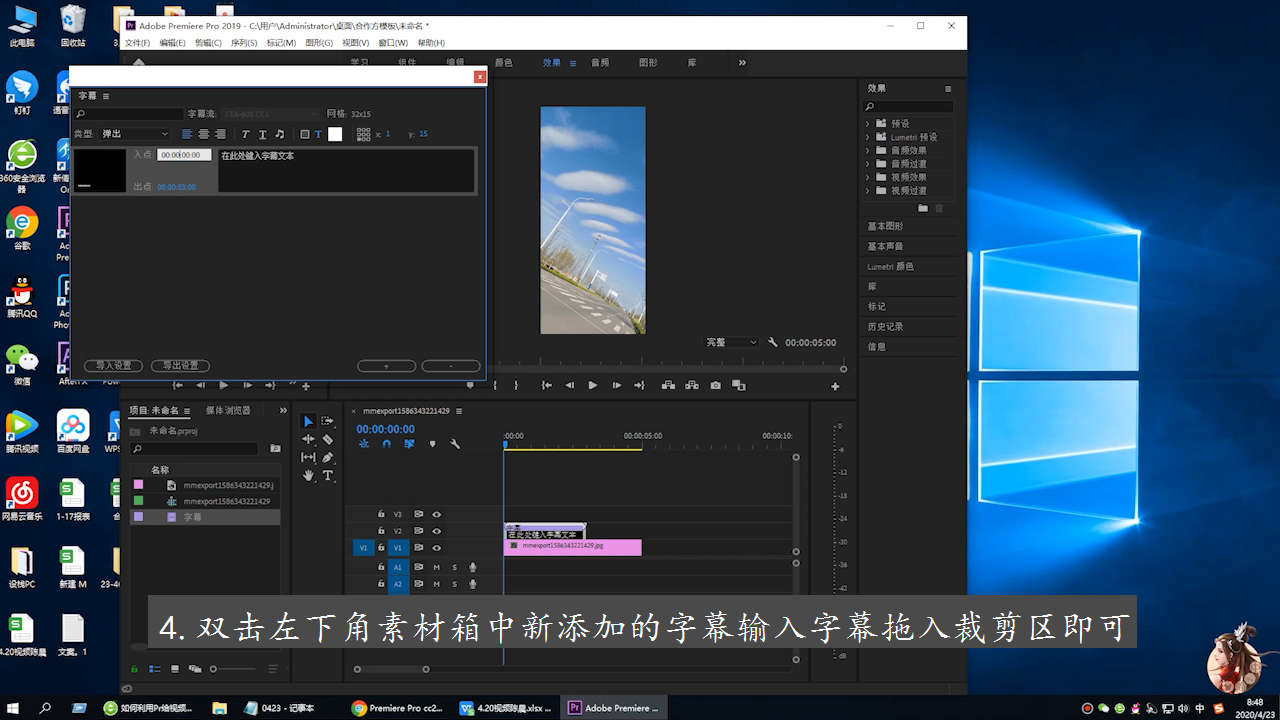Expand the 预设 effects folder
1280x720 pixels.
coord(867,124)
